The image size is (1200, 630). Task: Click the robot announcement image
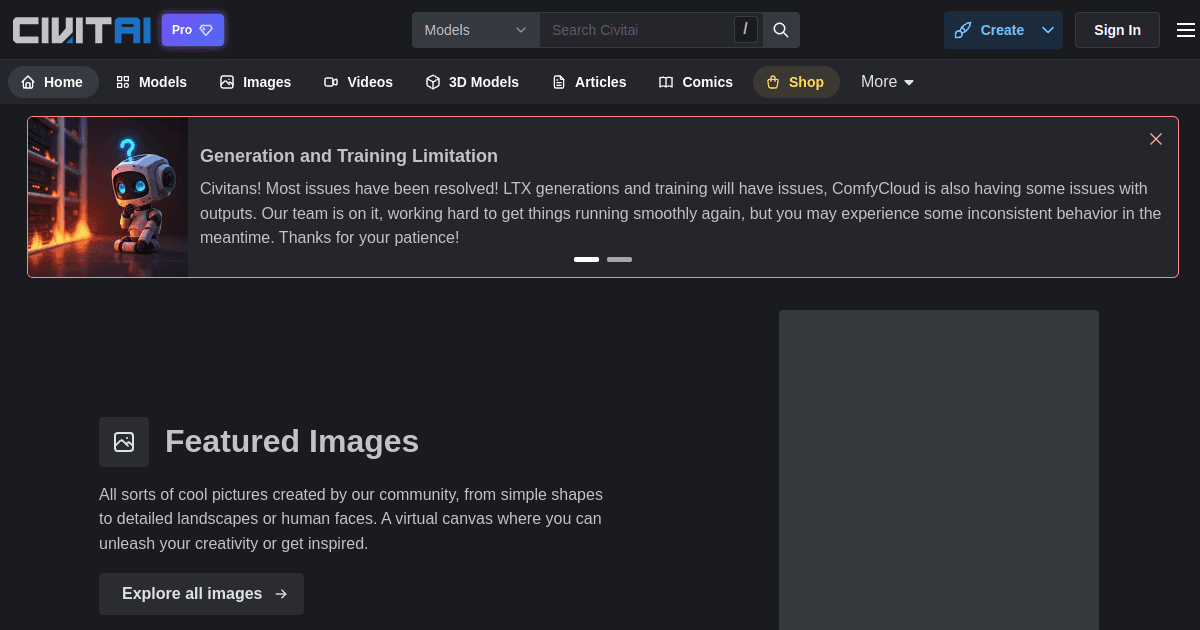108,197
